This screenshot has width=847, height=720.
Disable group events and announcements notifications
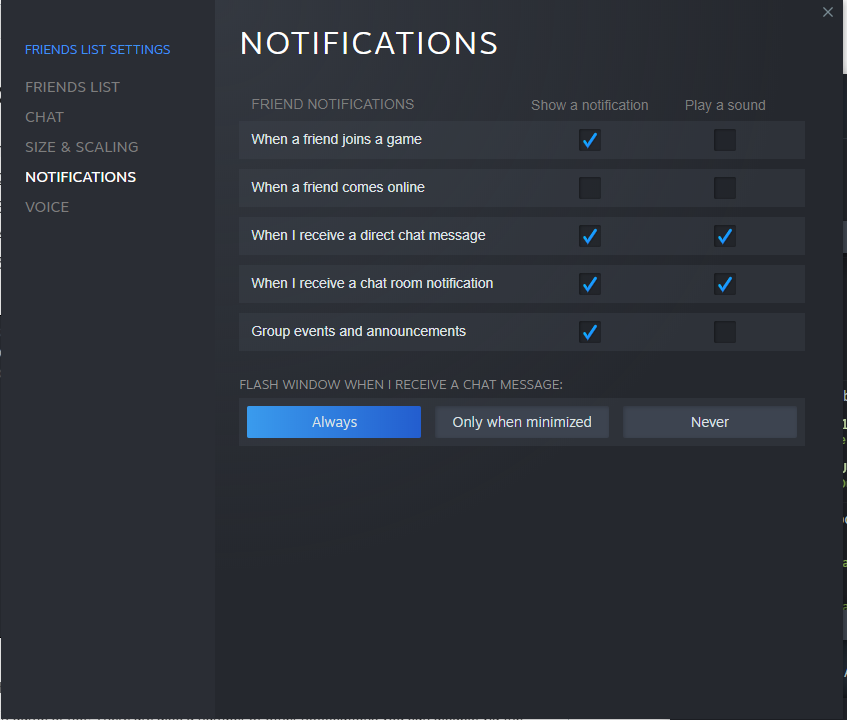589,332
